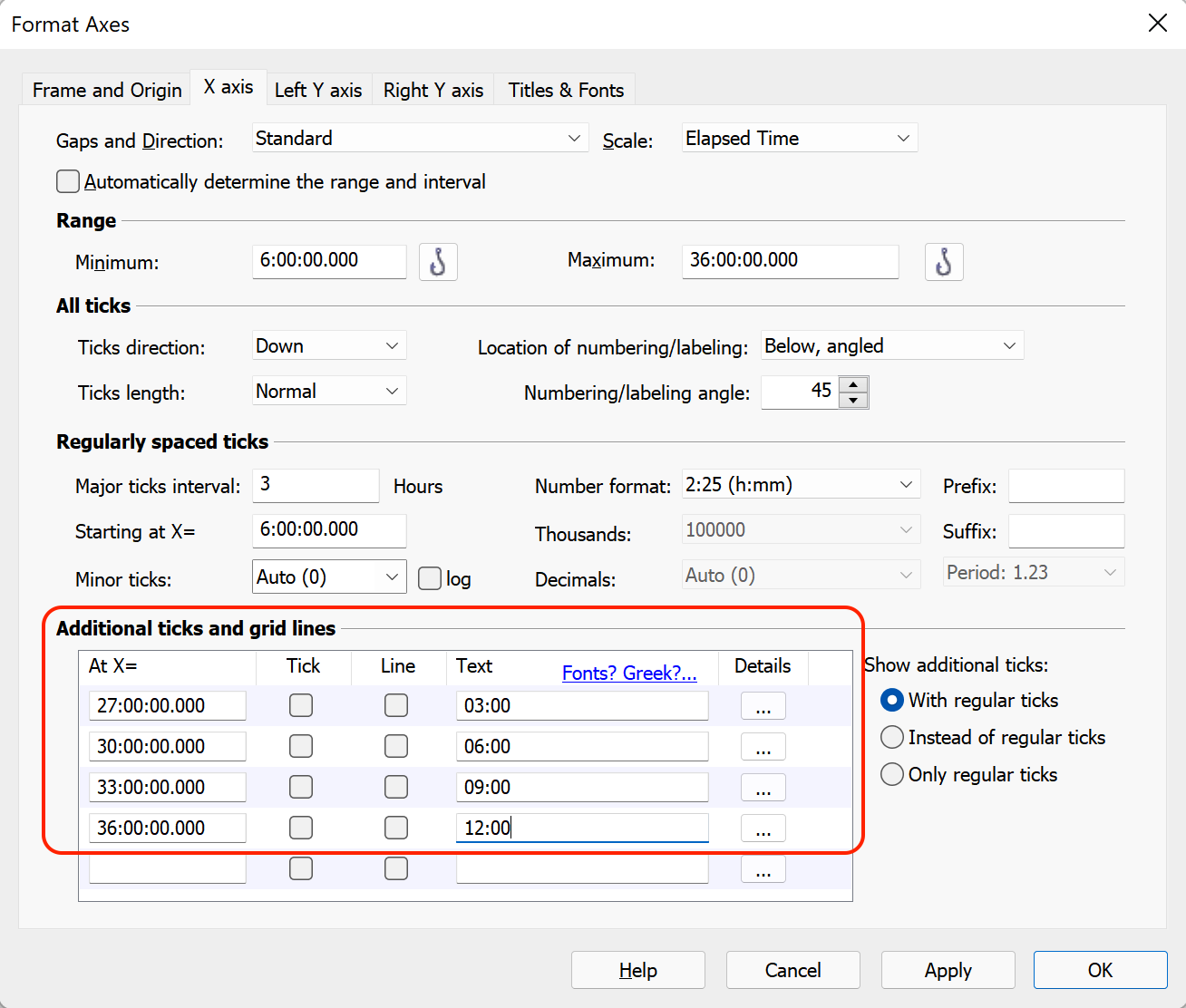Viewport: 1186px width, 1008px height.
Task: Open the Right Y axis tab
Action: (433, 90)
